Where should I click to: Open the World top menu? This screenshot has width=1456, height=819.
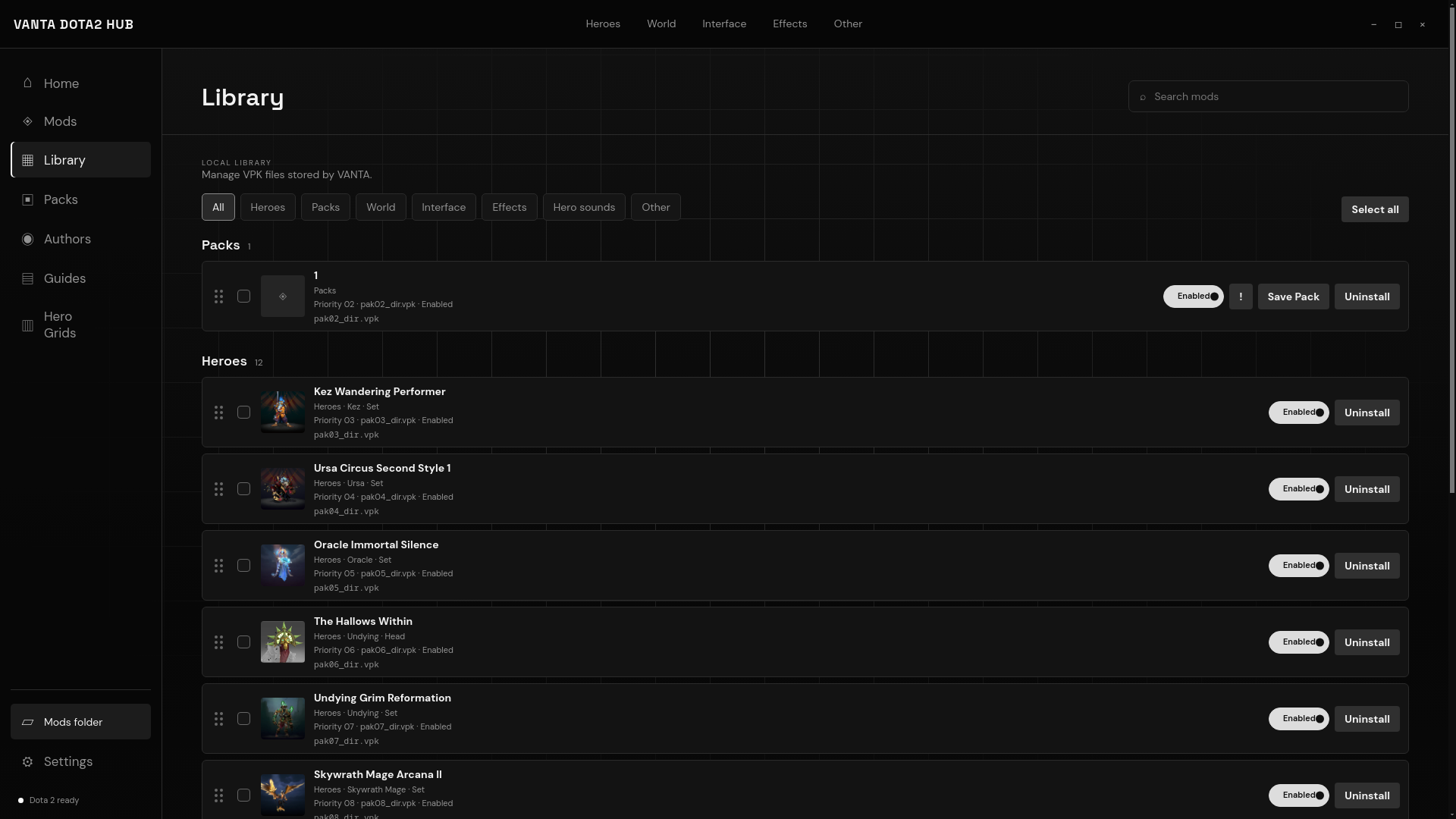[661, 24]
